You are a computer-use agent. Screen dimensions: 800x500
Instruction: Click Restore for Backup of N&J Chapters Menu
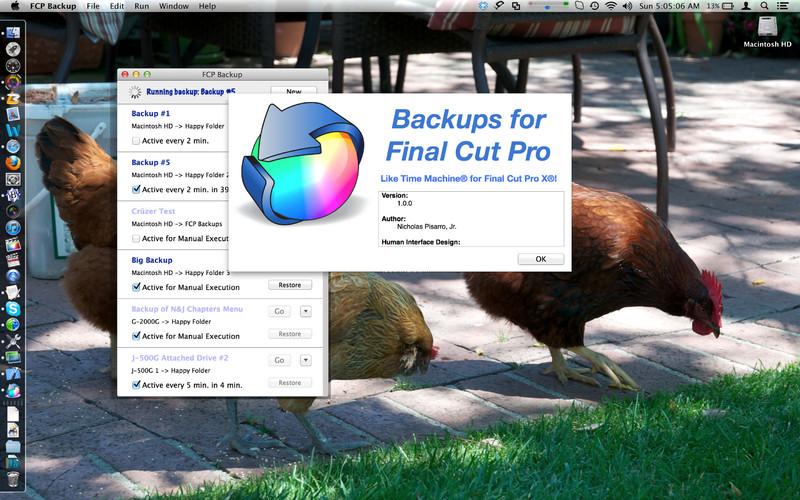[x=290, y=334]
